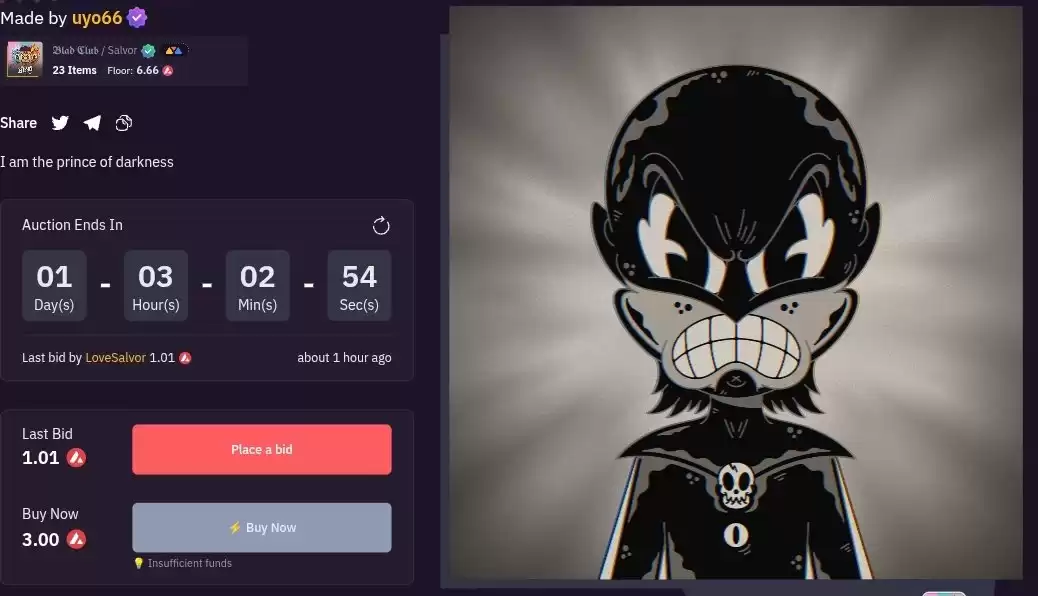Click the green verified badge next to Salvor
The height and width of the screenshot is (596, 1038).
(x=148, y=51)
